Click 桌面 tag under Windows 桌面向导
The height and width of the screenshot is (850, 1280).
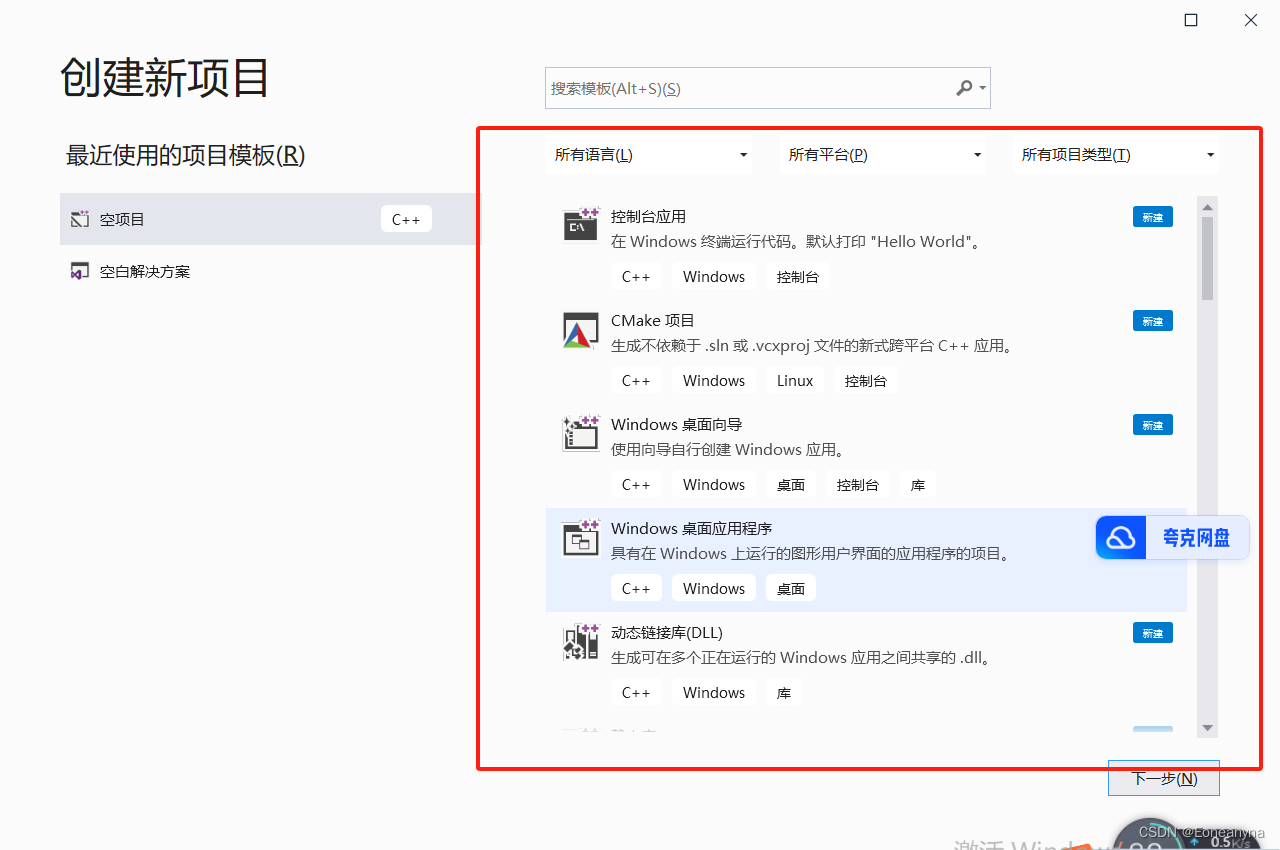[791, 485]
